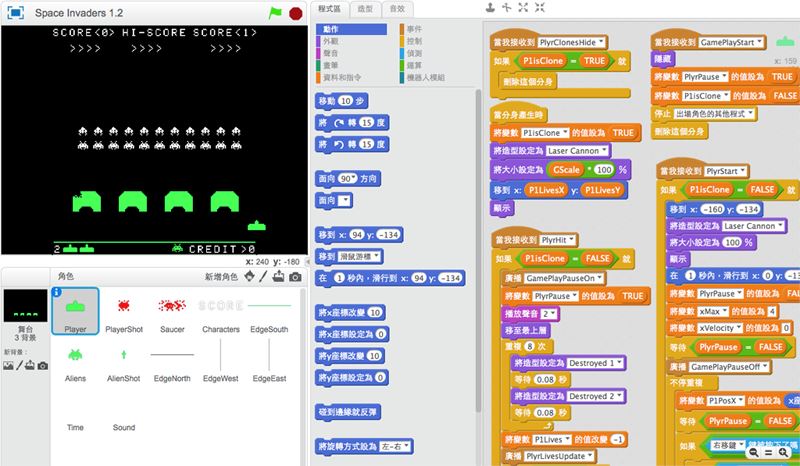Switch to the 造型 costumes tab
Screen dimensions: 800x466
366,8
